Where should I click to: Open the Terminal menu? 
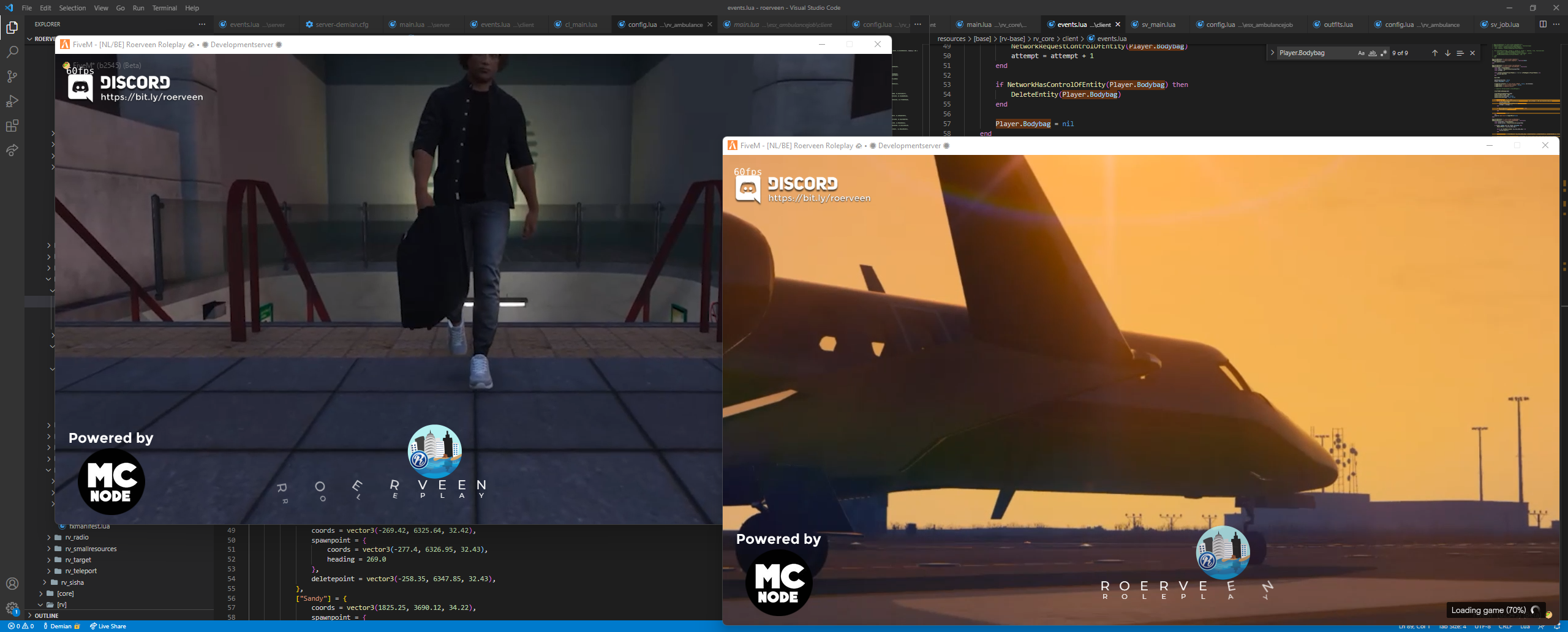(x=164, y=8)
